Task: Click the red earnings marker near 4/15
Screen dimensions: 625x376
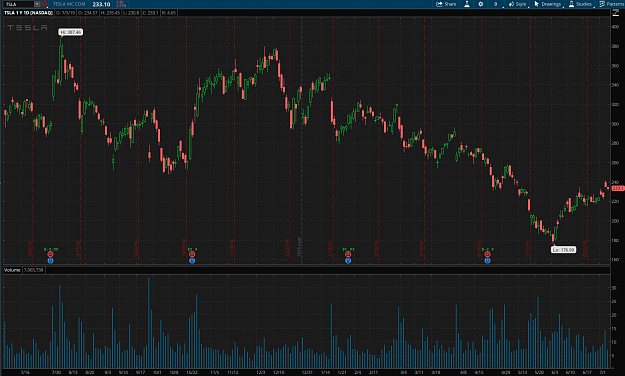Action: [487, 254]
